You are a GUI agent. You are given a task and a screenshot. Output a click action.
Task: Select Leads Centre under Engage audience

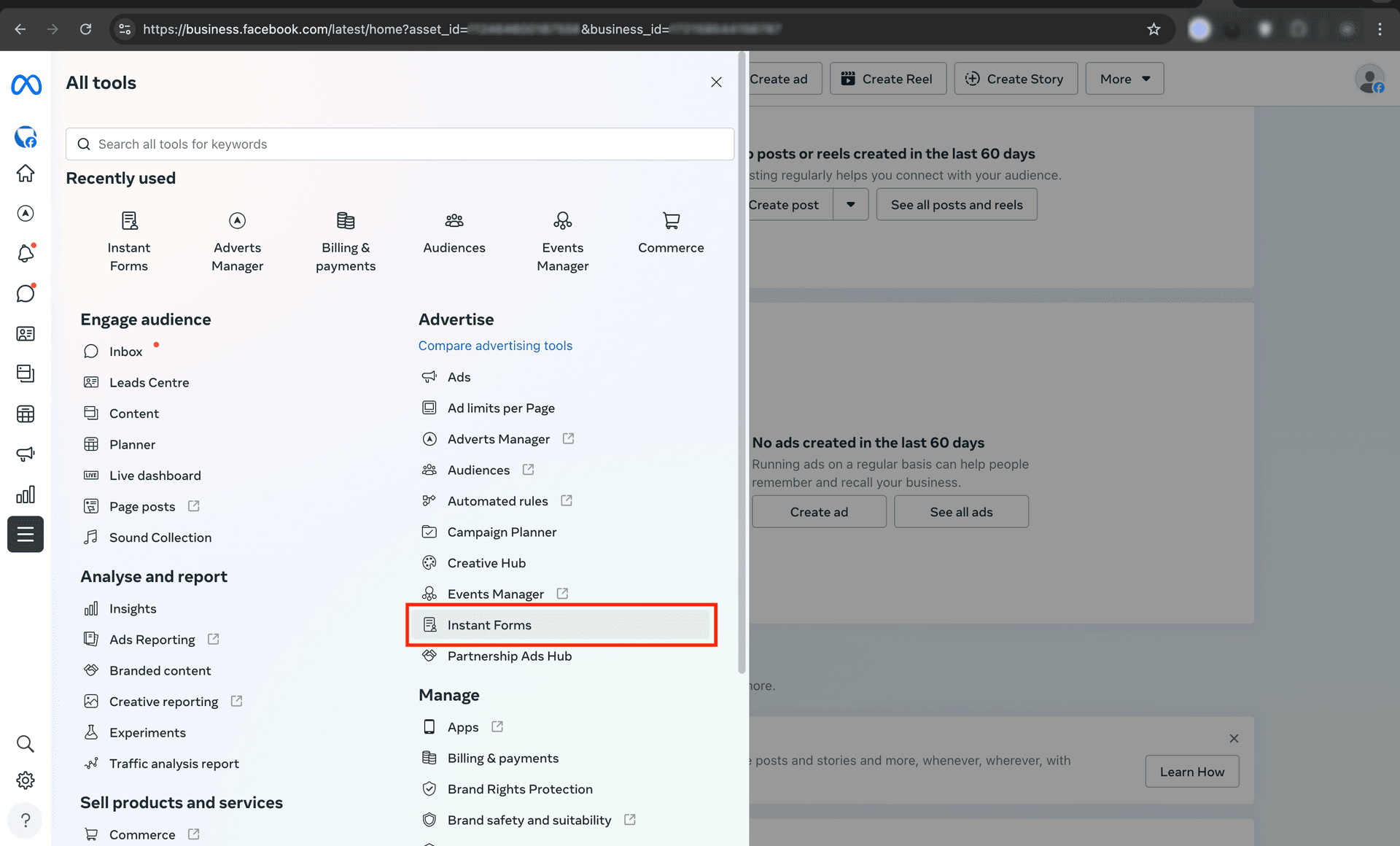tap(149, 382)
